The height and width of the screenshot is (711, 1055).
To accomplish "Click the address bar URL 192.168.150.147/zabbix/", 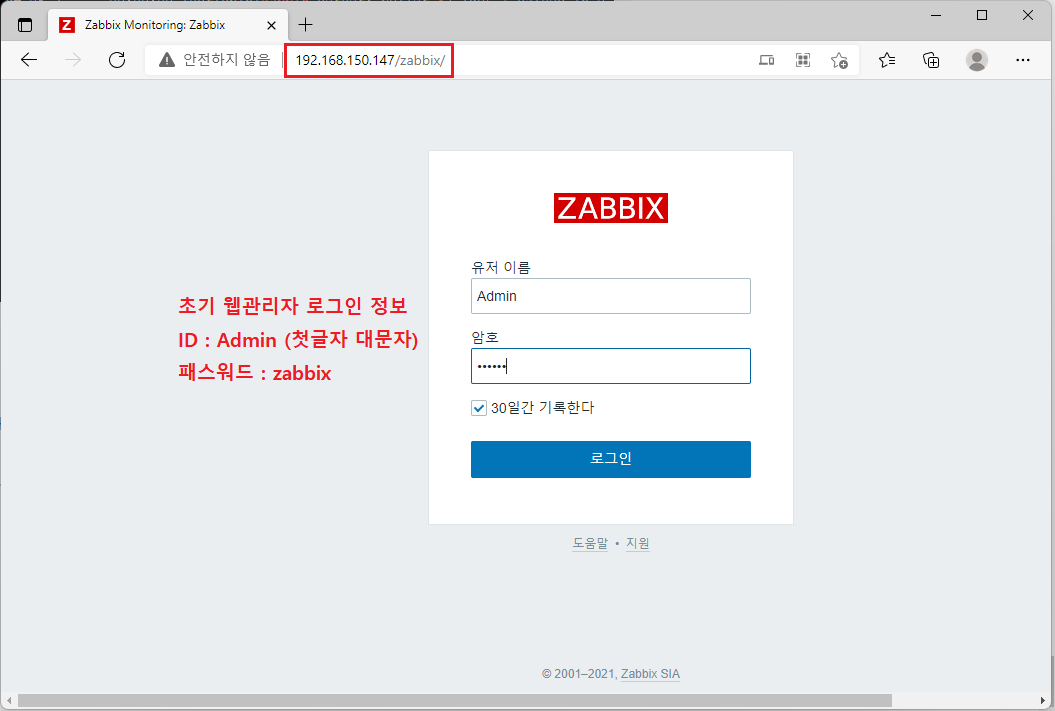I will click(x=370, y=60).
